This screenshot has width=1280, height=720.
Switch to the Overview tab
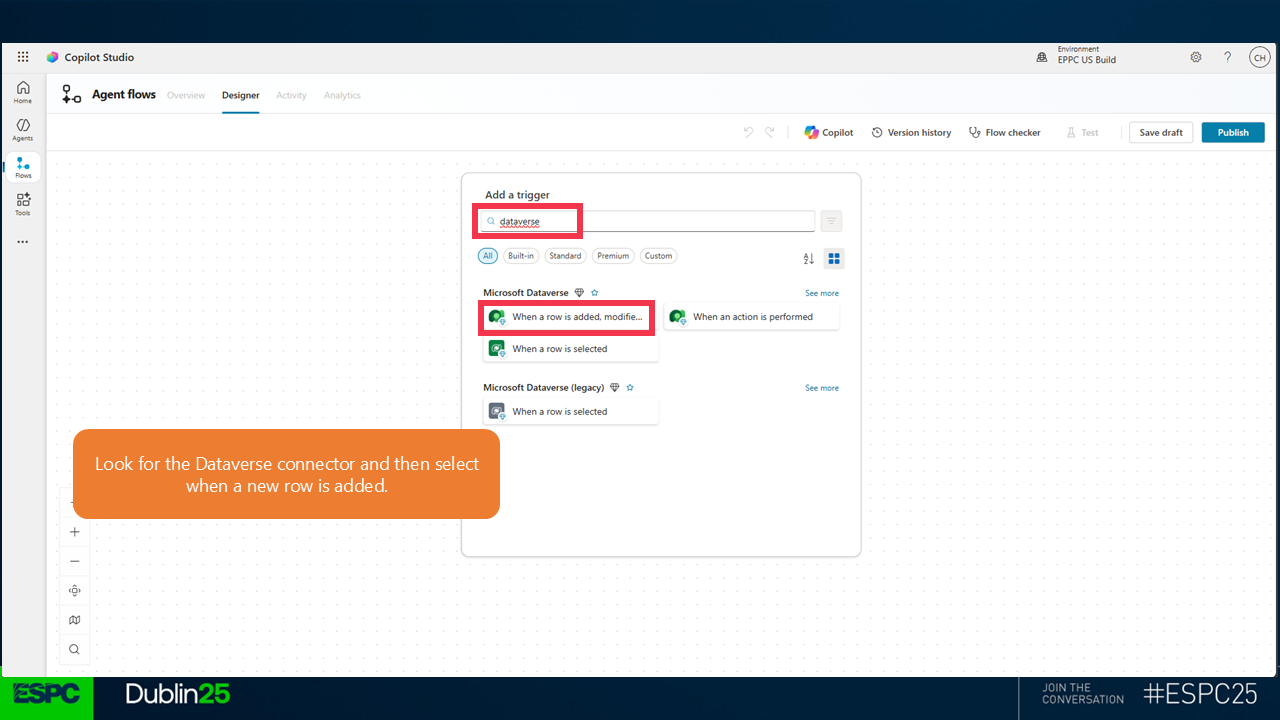point(186,95)
